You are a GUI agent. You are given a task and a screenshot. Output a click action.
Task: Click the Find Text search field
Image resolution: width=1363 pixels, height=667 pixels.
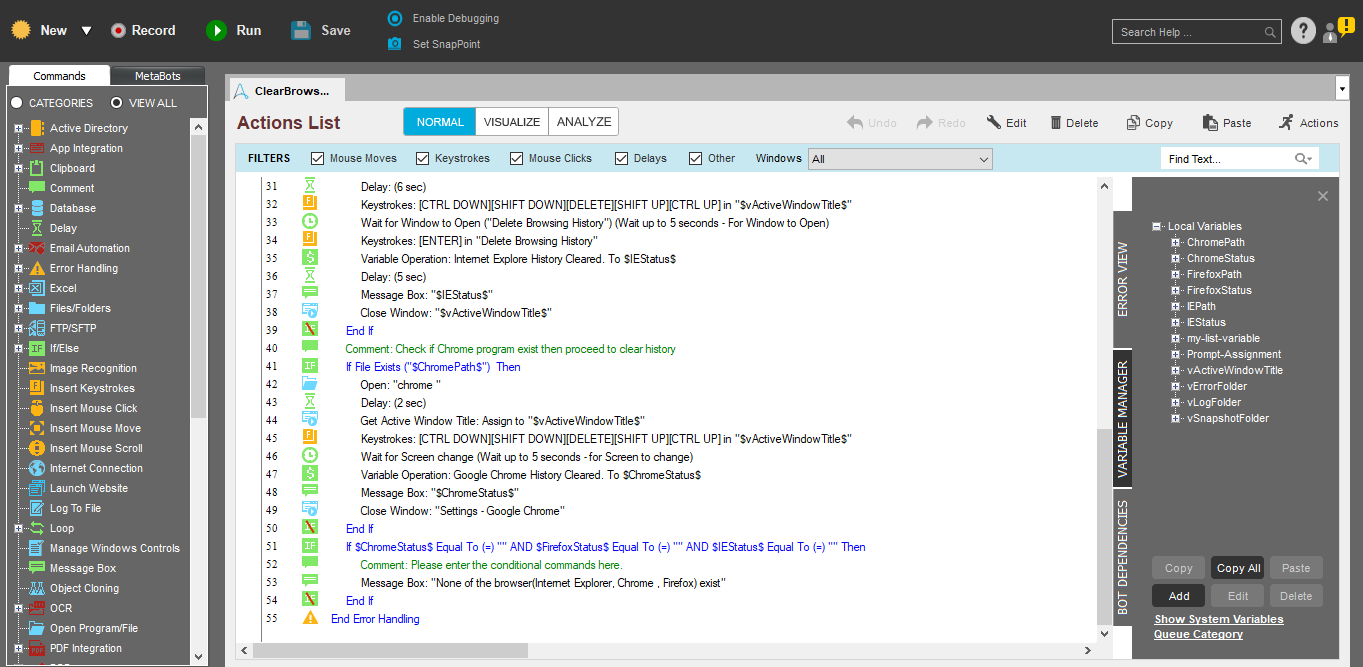(1228, 159)
